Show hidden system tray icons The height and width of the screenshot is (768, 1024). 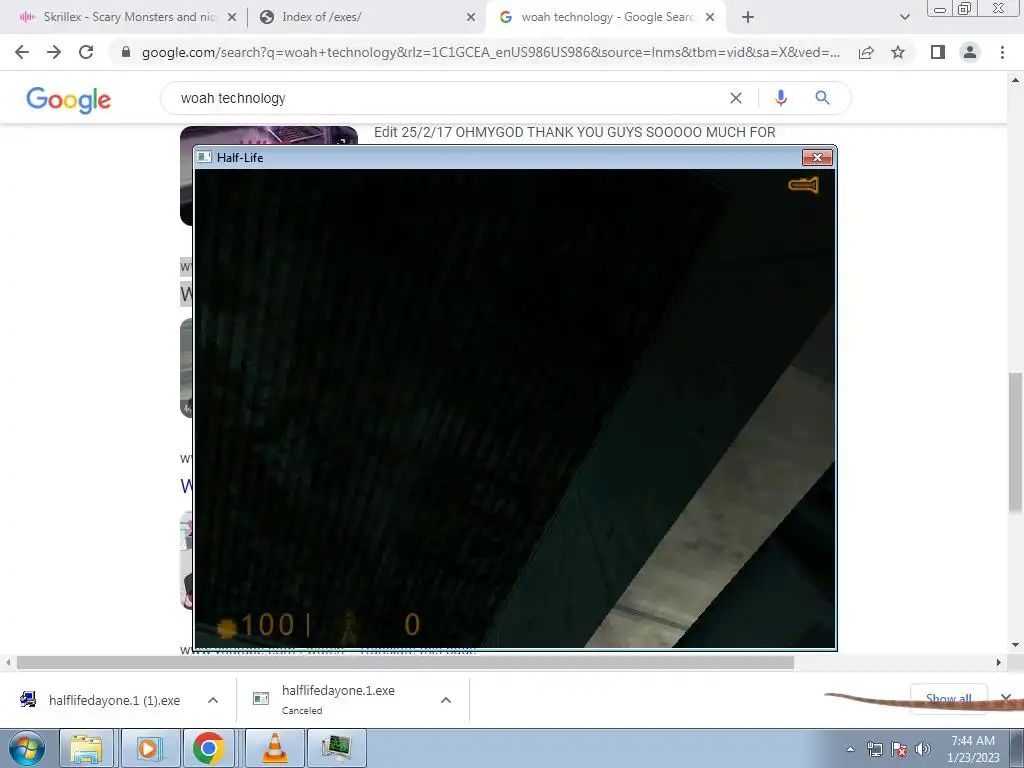(x=850, y=749)
